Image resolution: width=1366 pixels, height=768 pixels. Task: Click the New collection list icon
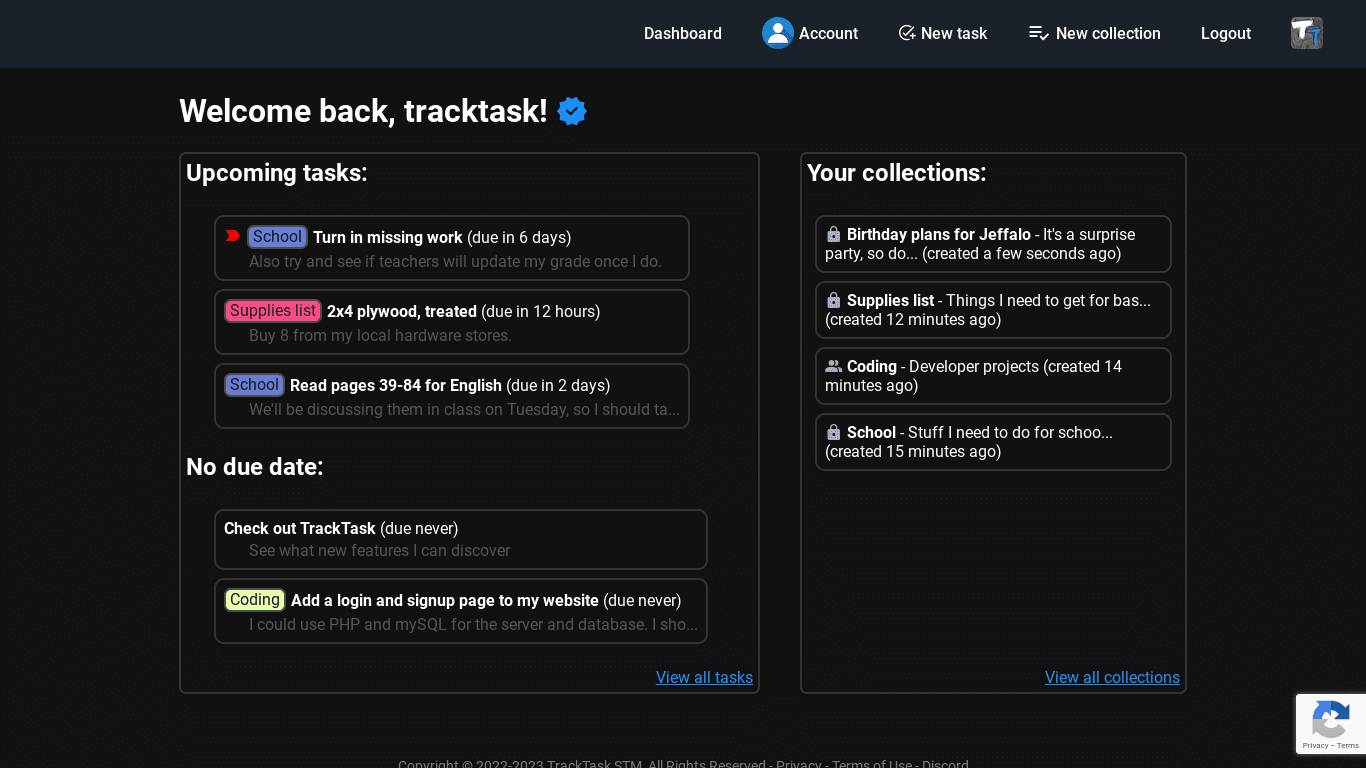[x=1038, y=33]
